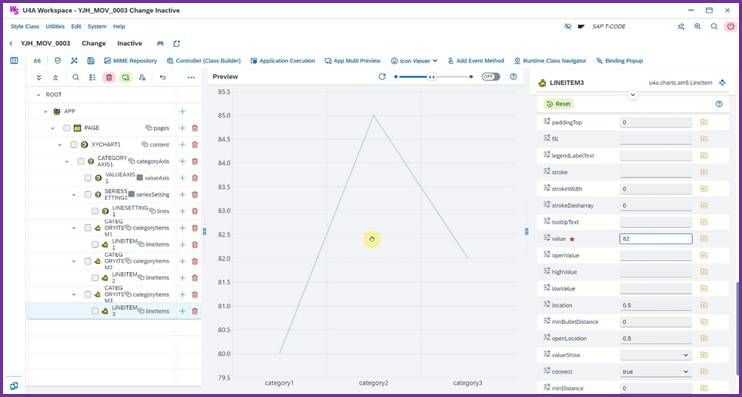Click the green icon in tree toolbar

point(125,77)
